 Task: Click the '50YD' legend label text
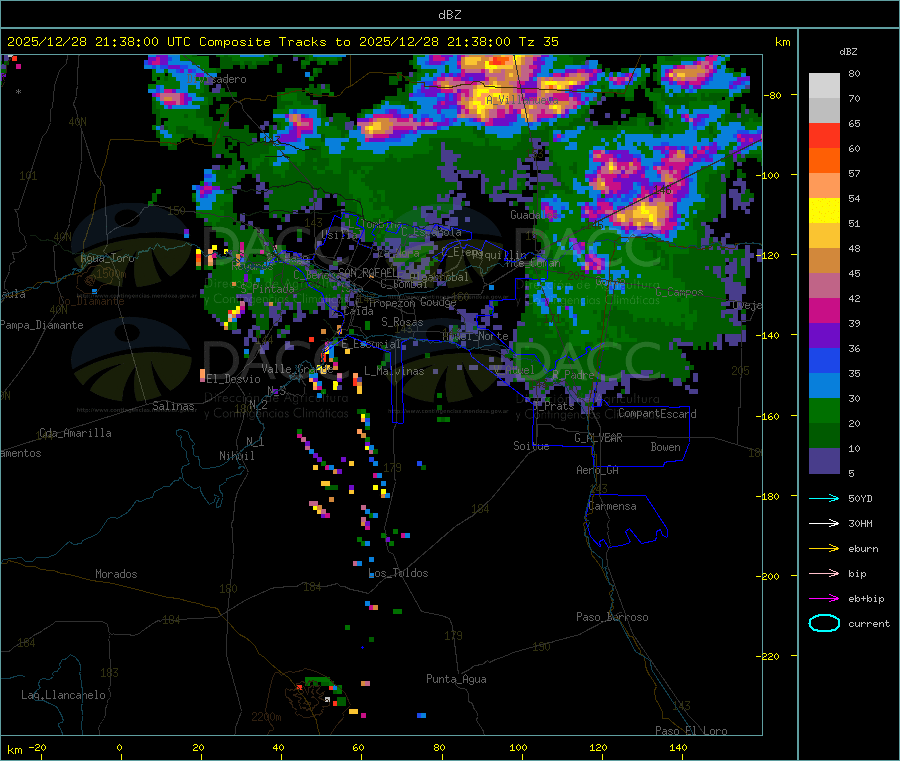860,498
